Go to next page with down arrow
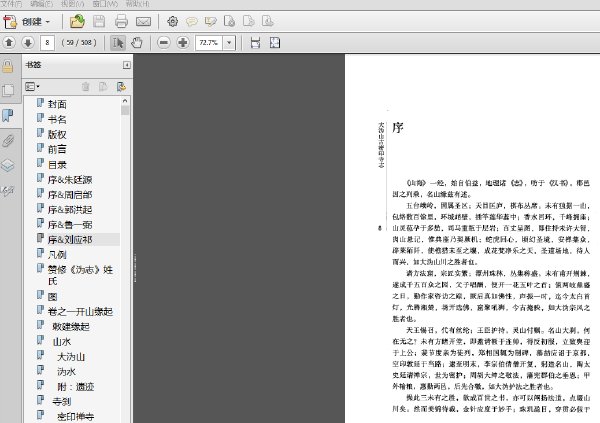 click(x=28, y=42)
